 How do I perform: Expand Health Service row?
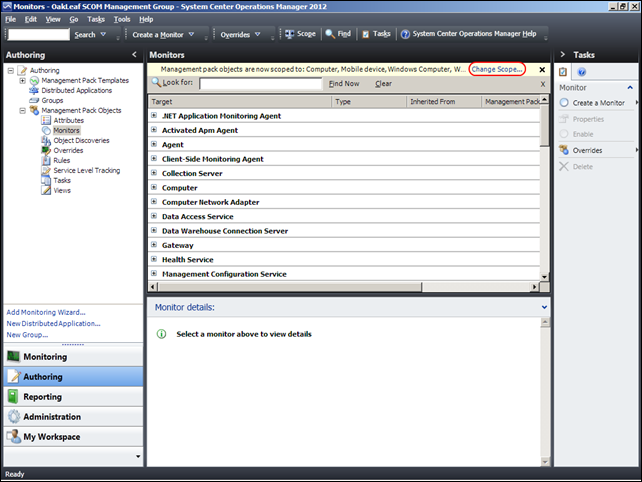[x=154, y=259]
